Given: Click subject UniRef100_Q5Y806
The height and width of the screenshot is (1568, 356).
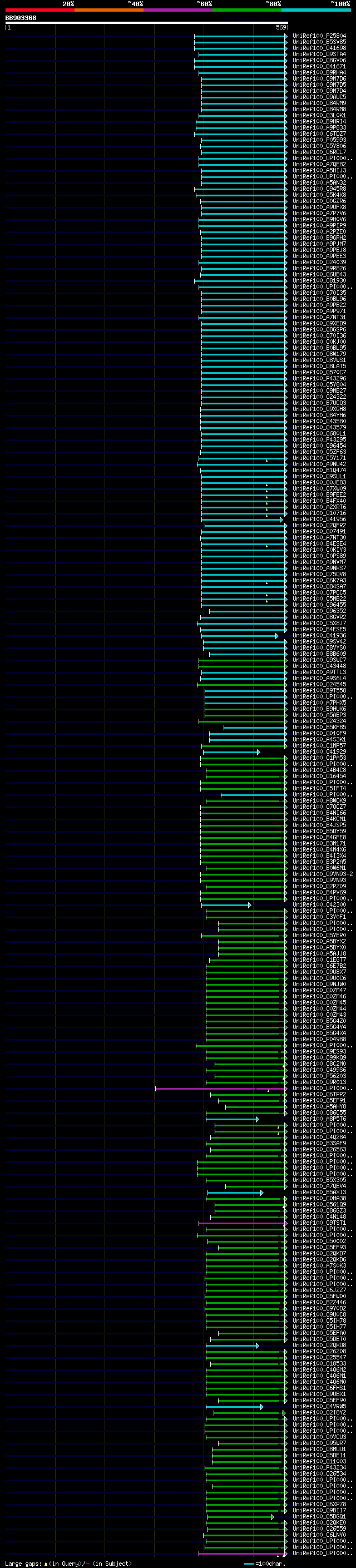Looking at the screenshot, I should coord(319,146).
